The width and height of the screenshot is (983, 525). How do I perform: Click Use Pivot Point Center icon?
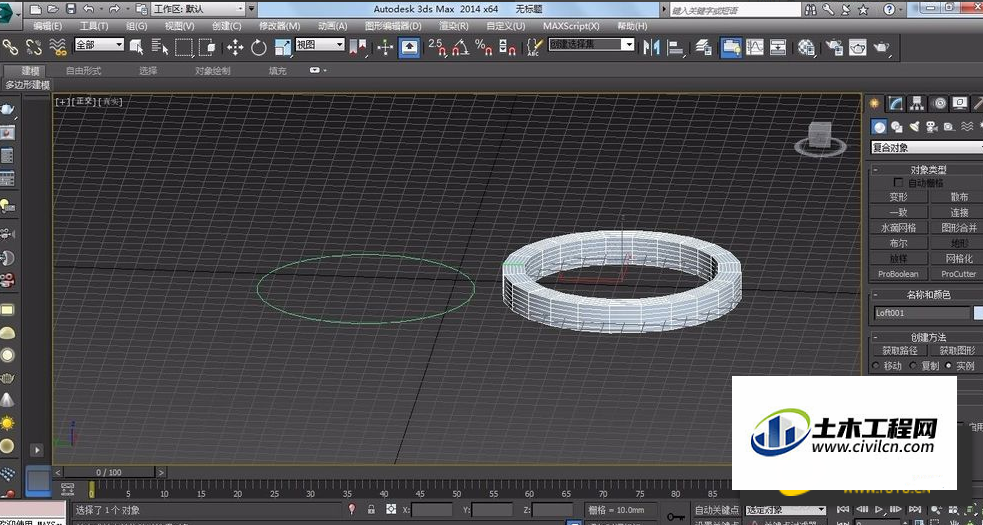357,47
